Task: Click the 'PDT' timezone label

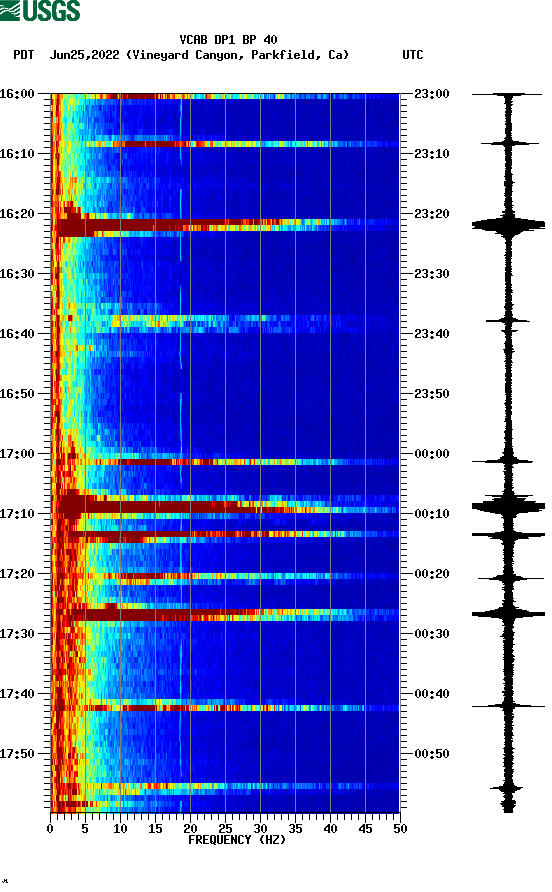Action: (23, 55)
